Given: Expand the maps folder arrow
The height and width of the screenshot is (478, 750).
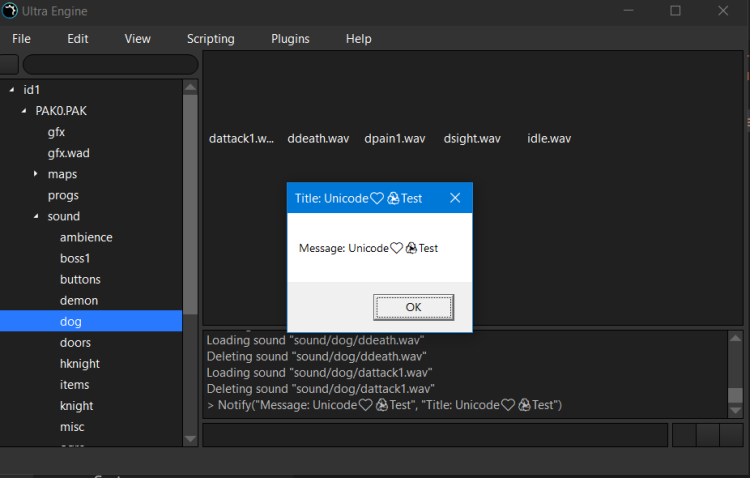Looking at the screenshot, I should (x=35, y=174).
